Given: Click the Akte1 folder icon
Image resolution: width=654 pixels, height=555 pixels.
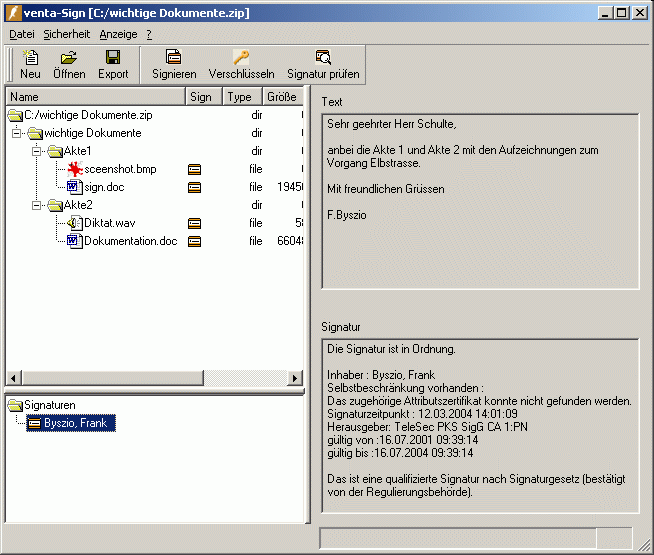Looking at the screenshot, I should coord(55,151).
